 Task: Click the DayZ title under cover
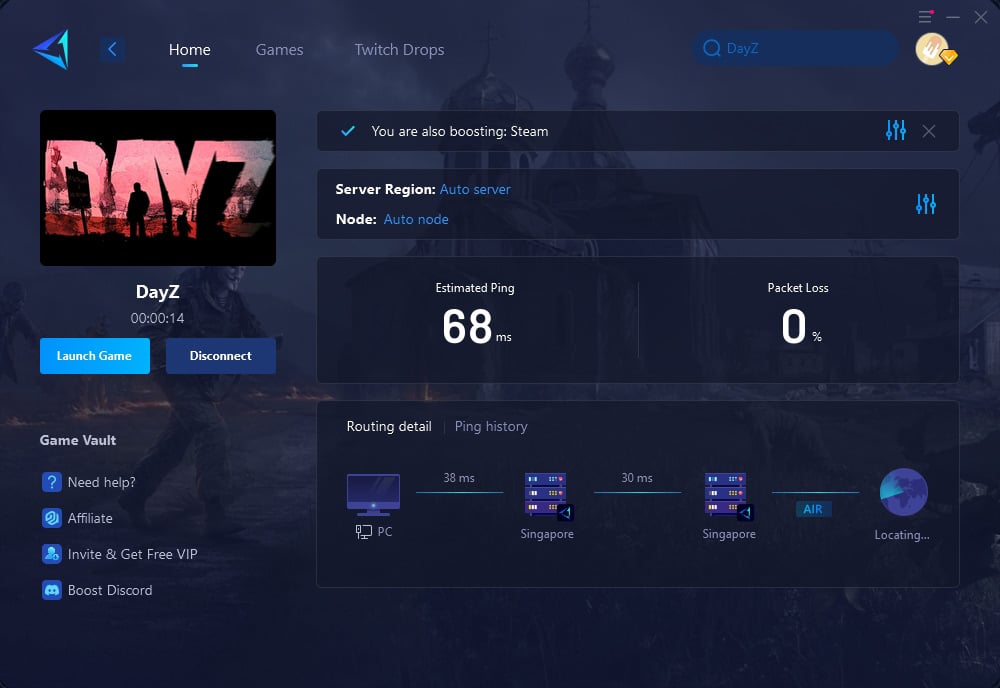pos(158,292)
